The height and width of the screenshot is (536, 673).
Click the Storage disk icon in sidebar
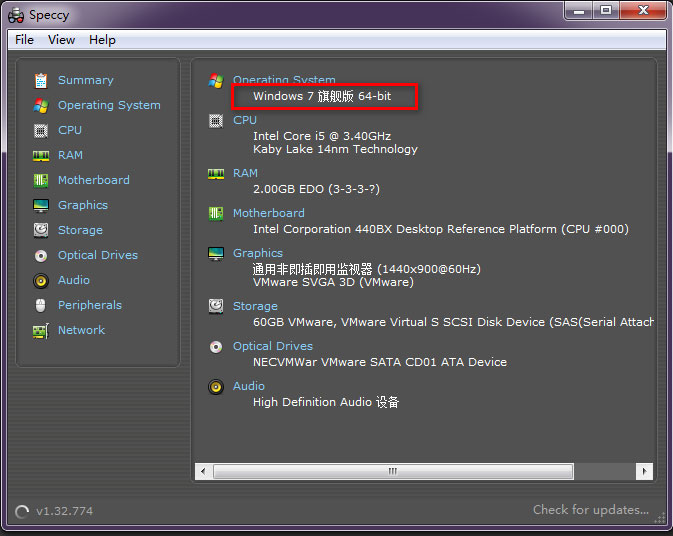41,230
